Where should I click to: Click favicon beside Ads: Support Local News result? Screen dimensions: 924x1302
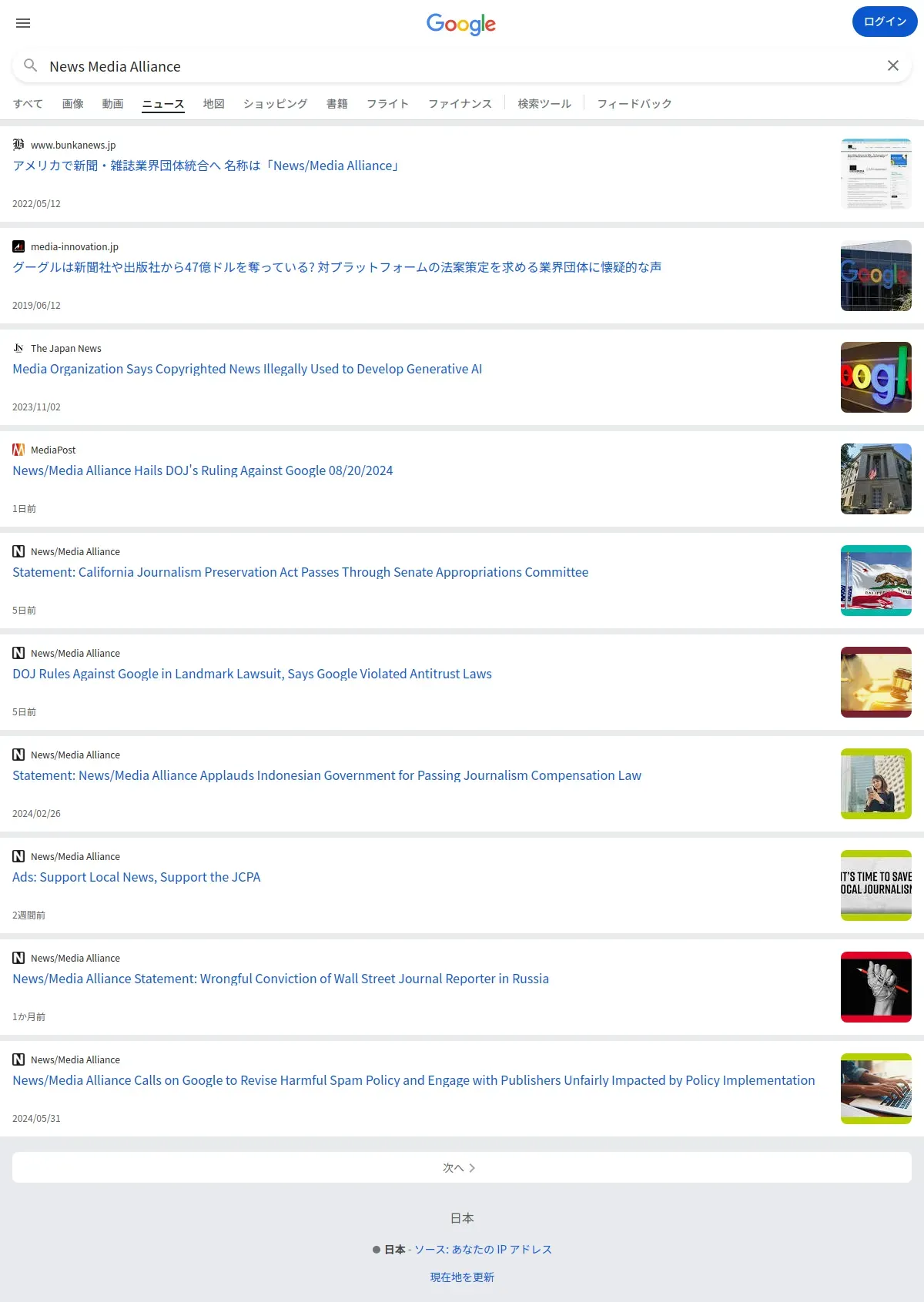(18, 856)
